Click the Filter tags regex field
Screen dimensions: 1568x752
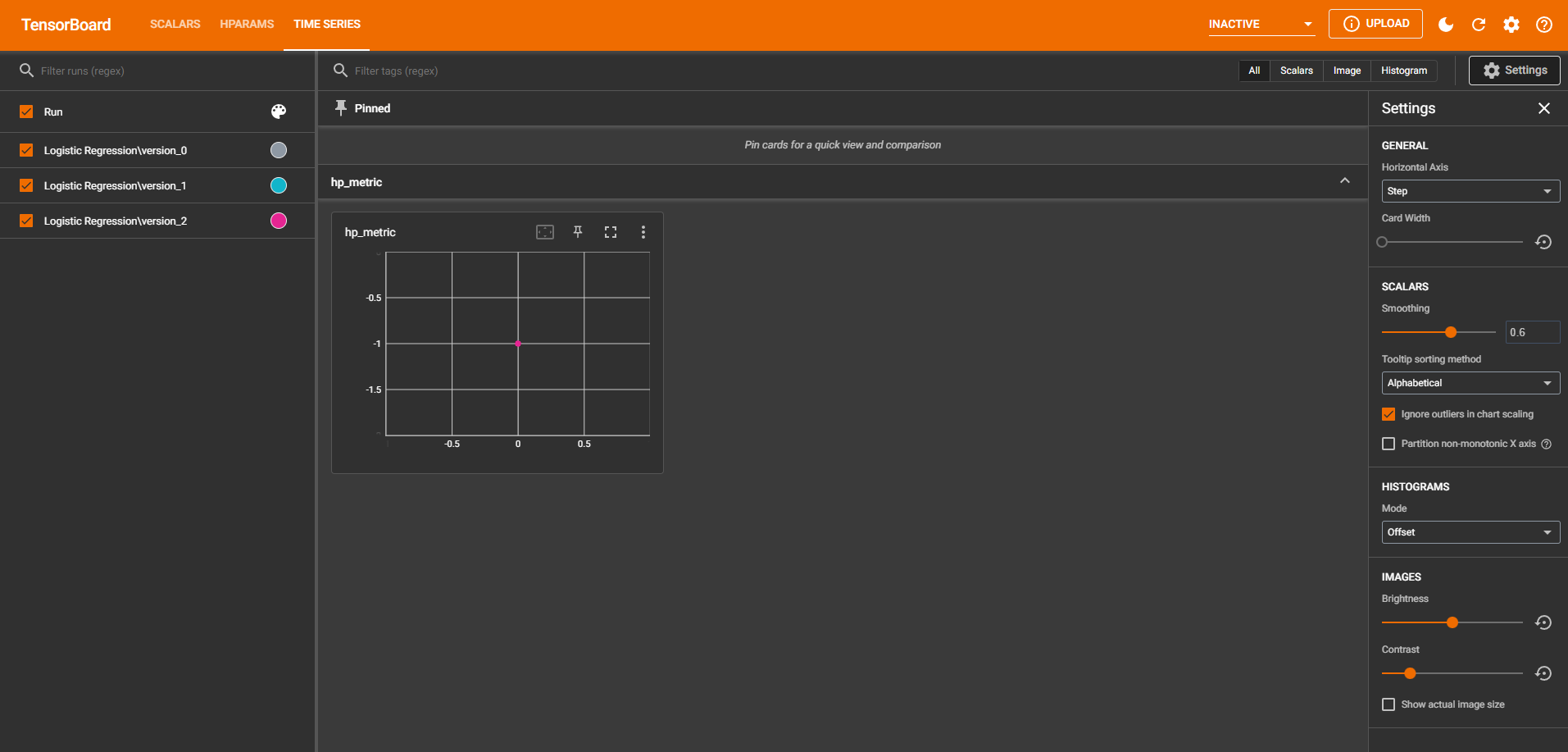[787, 71]
